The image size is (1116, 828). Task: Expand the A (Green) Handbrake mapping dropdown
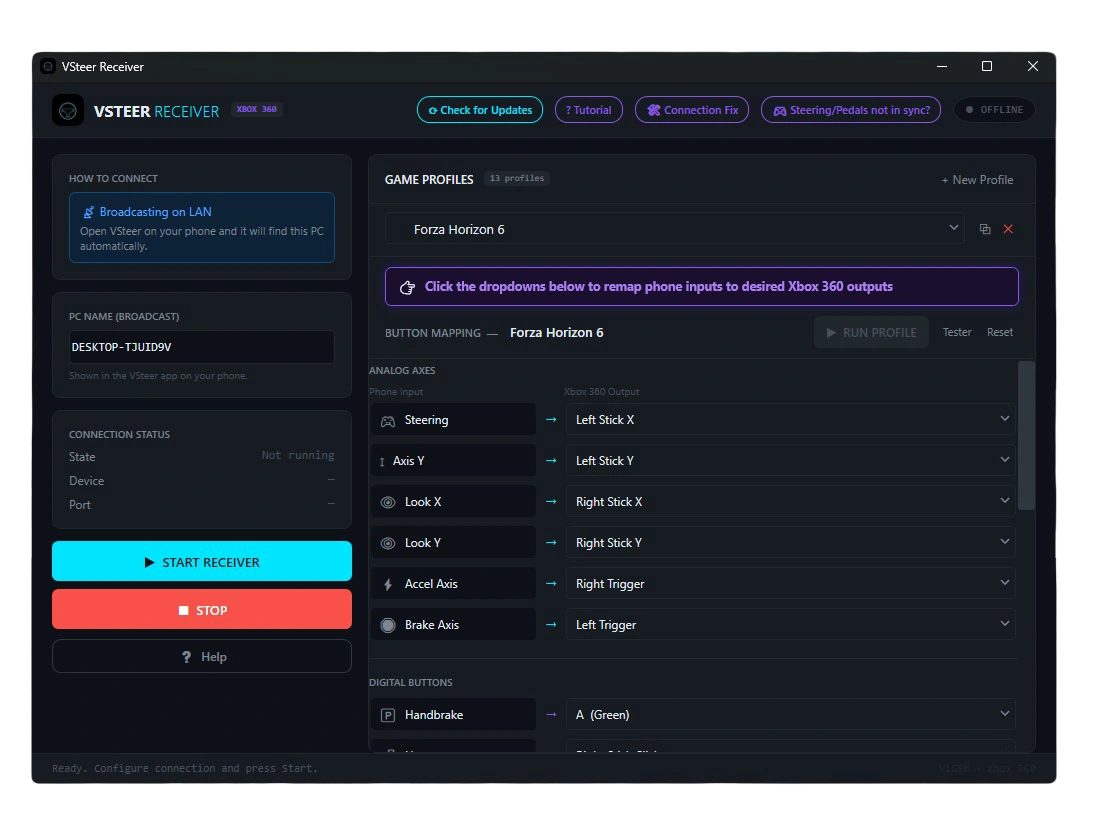(791, 715)
